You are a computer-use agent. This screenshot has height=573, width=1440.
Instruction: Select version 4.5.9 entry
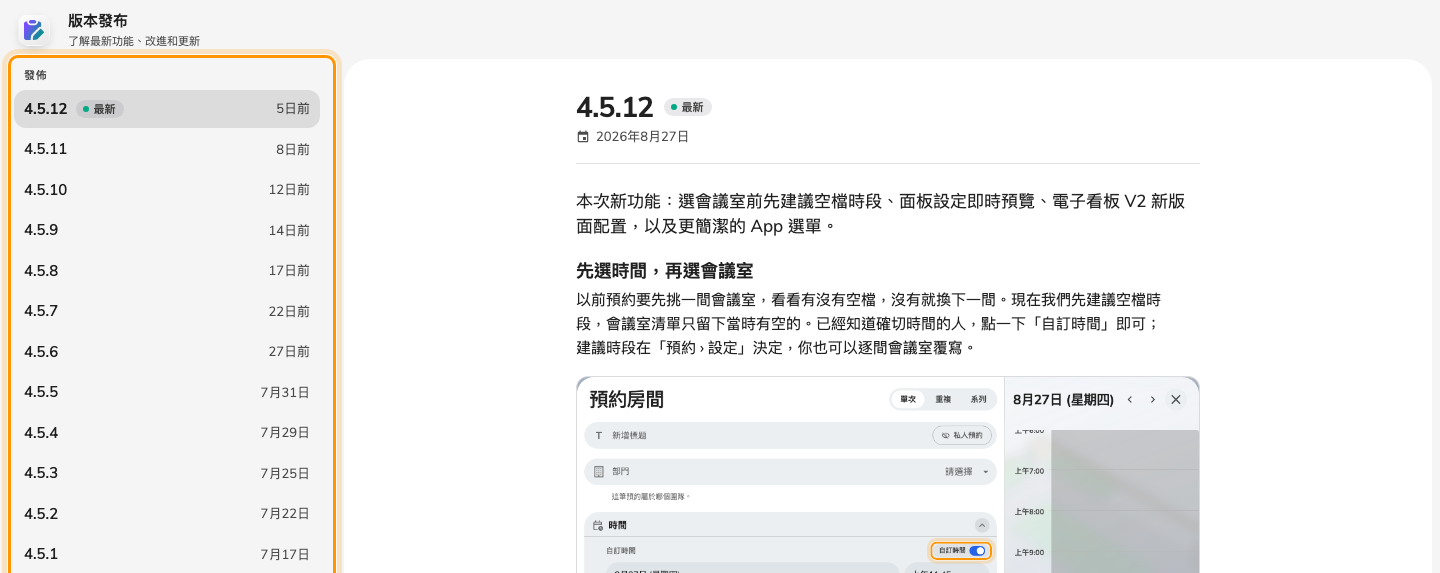click(x=167, y=230)
